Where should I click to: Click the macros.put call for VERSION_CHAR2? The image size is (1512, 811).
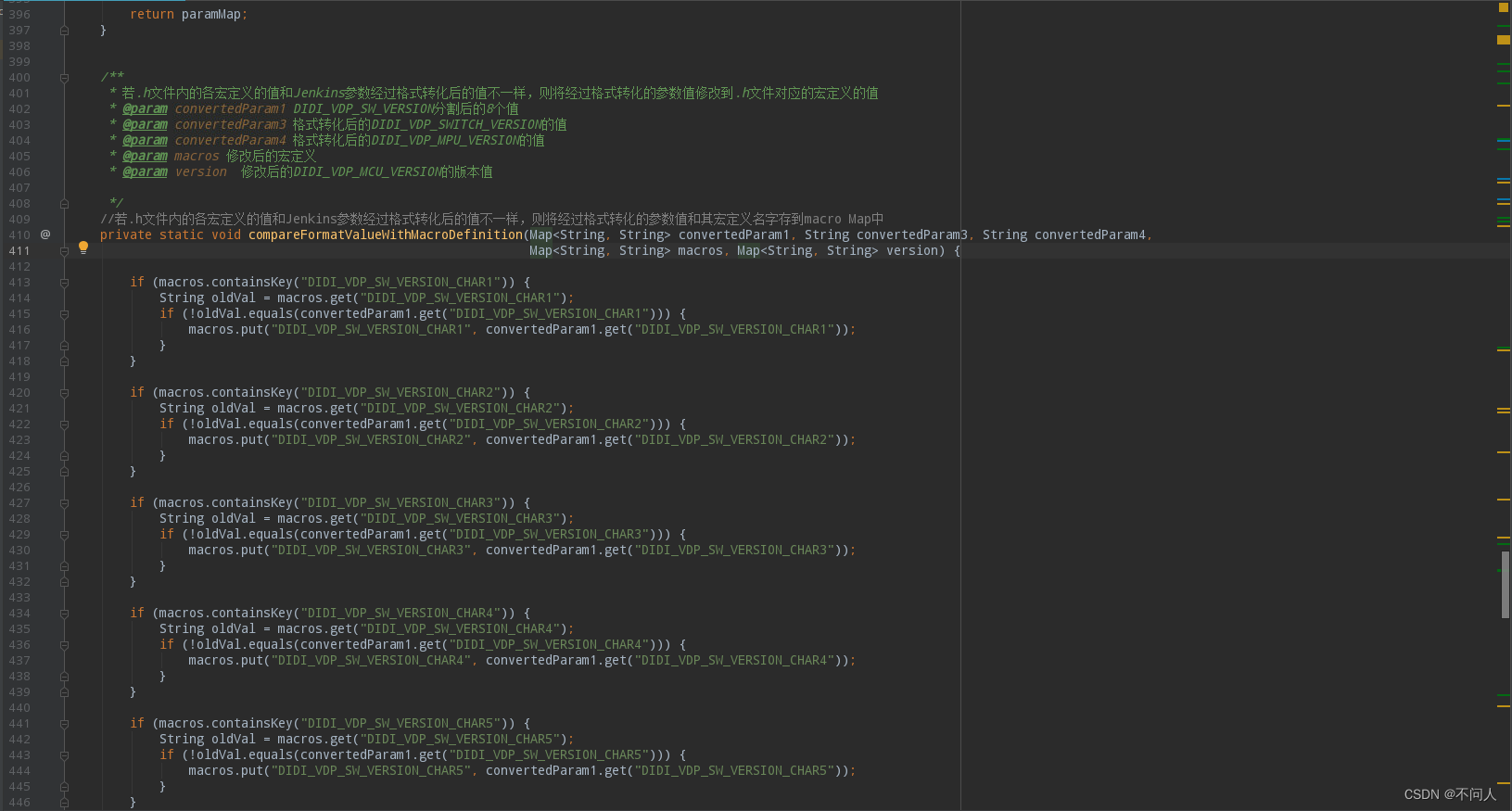click(x=522, y=439)
